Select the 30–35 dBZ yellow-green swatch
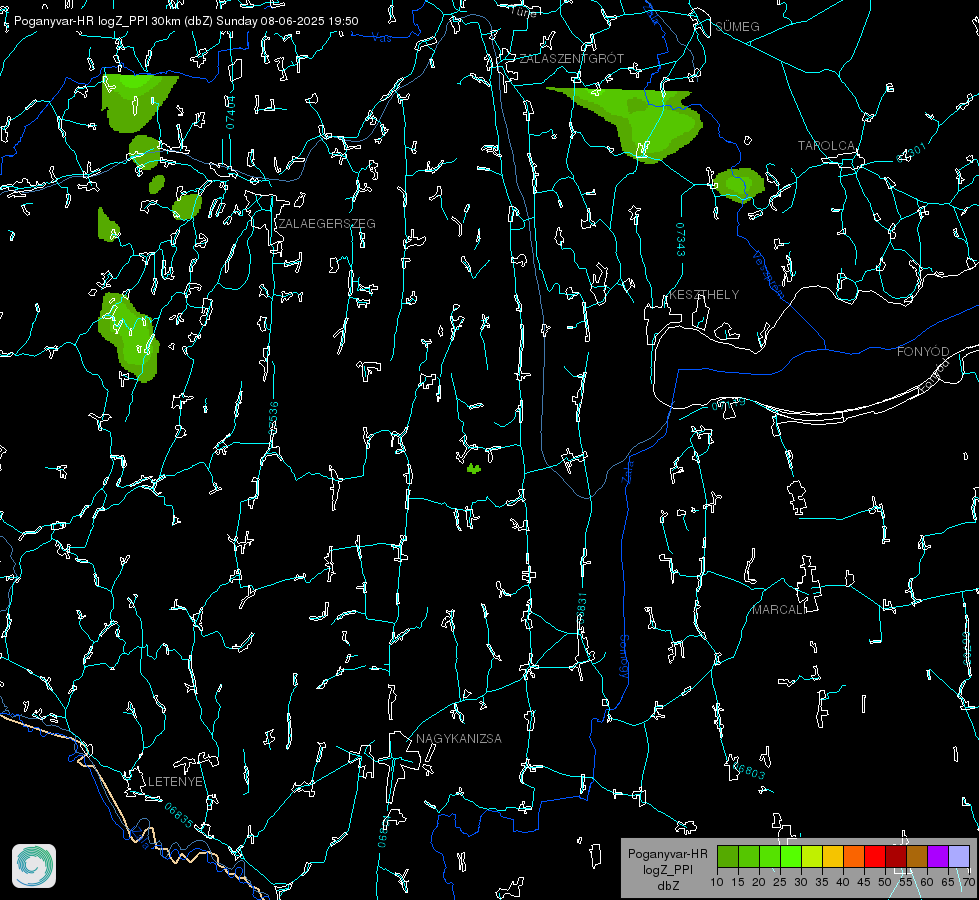The height and width of the screenshot is (900, 979). (x=812, y=856)
